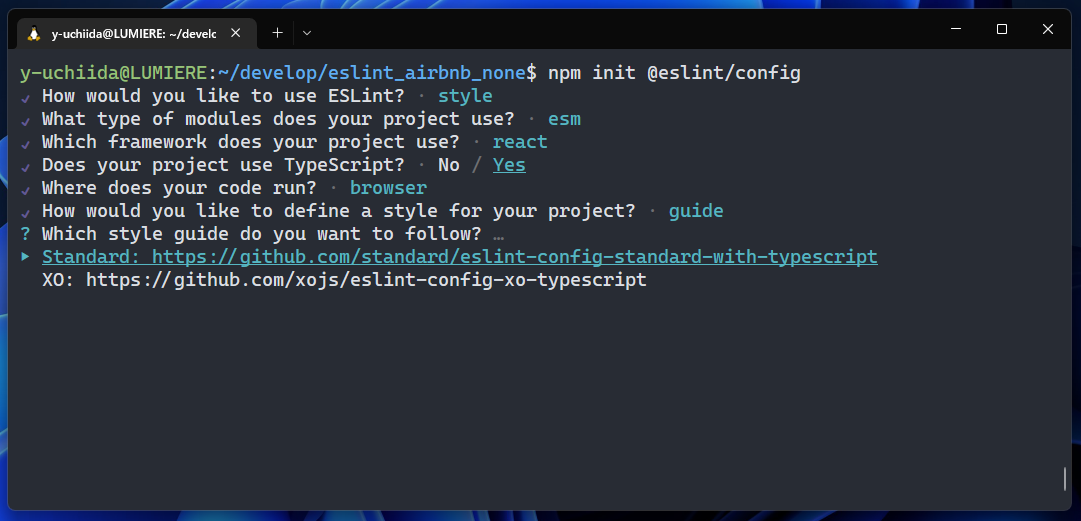Click 'Does your project use TypeScript?' question
Screen dimensions: 1081x521
[223, 165]
